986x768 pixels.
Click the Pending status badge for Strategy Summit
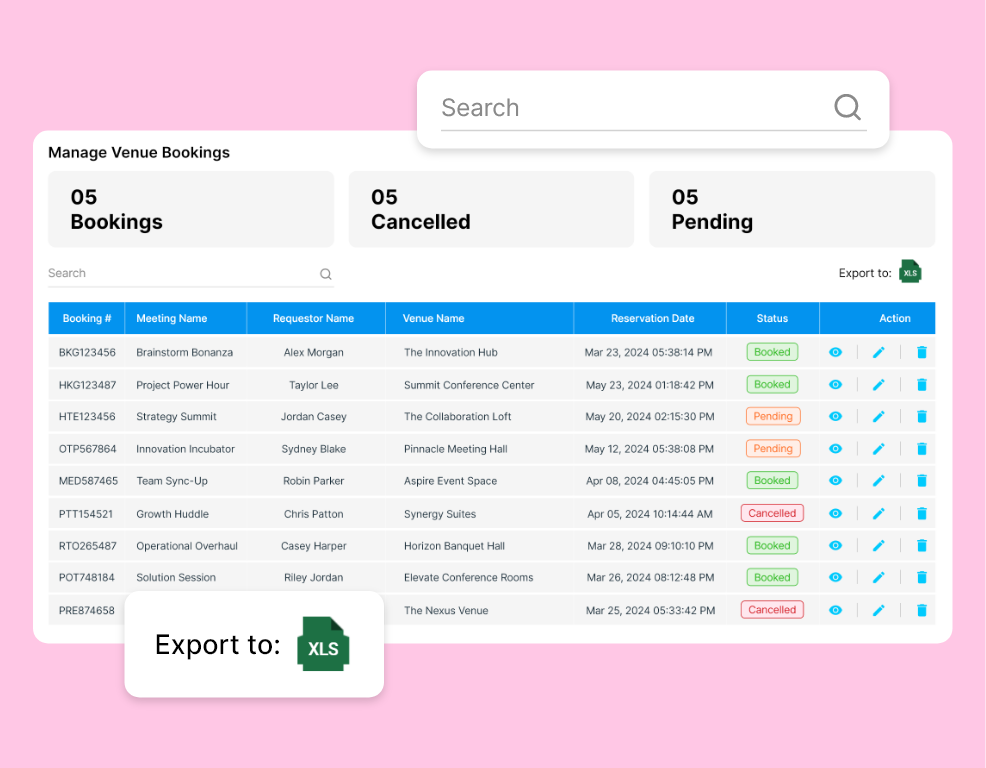tap(772, 417)
